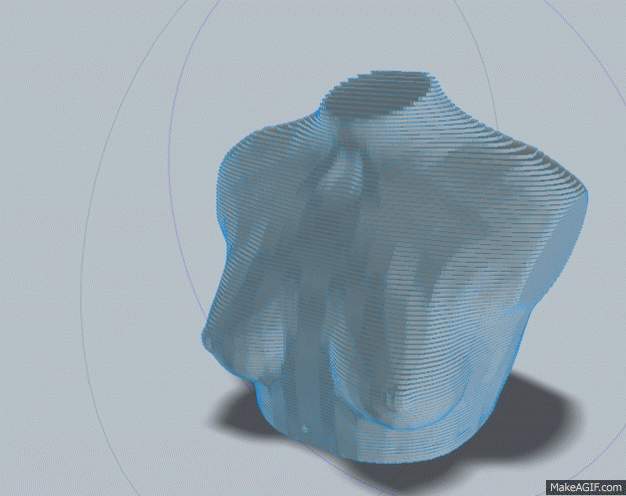This screenshot has height=496, width=626.
Task: Click the model's left shoulder slices
Action: (x=265, y=160)
